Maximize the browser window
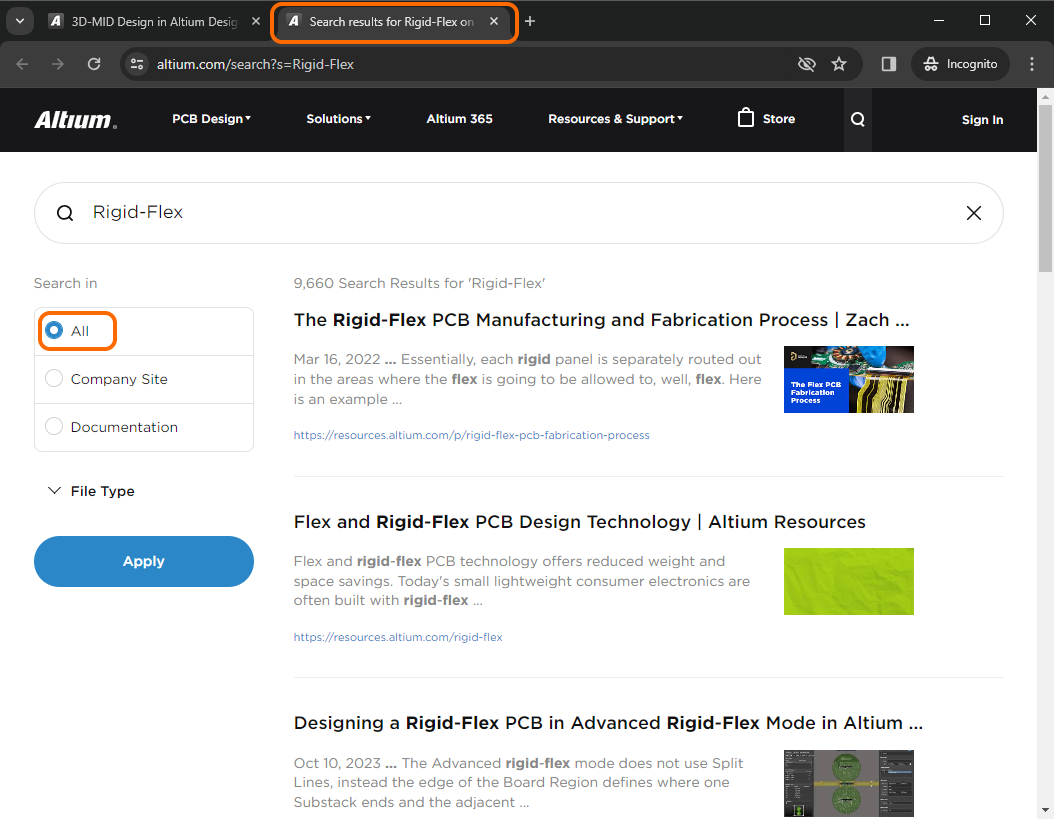This screenshot has width=1054, height=819. click(985, 21)
